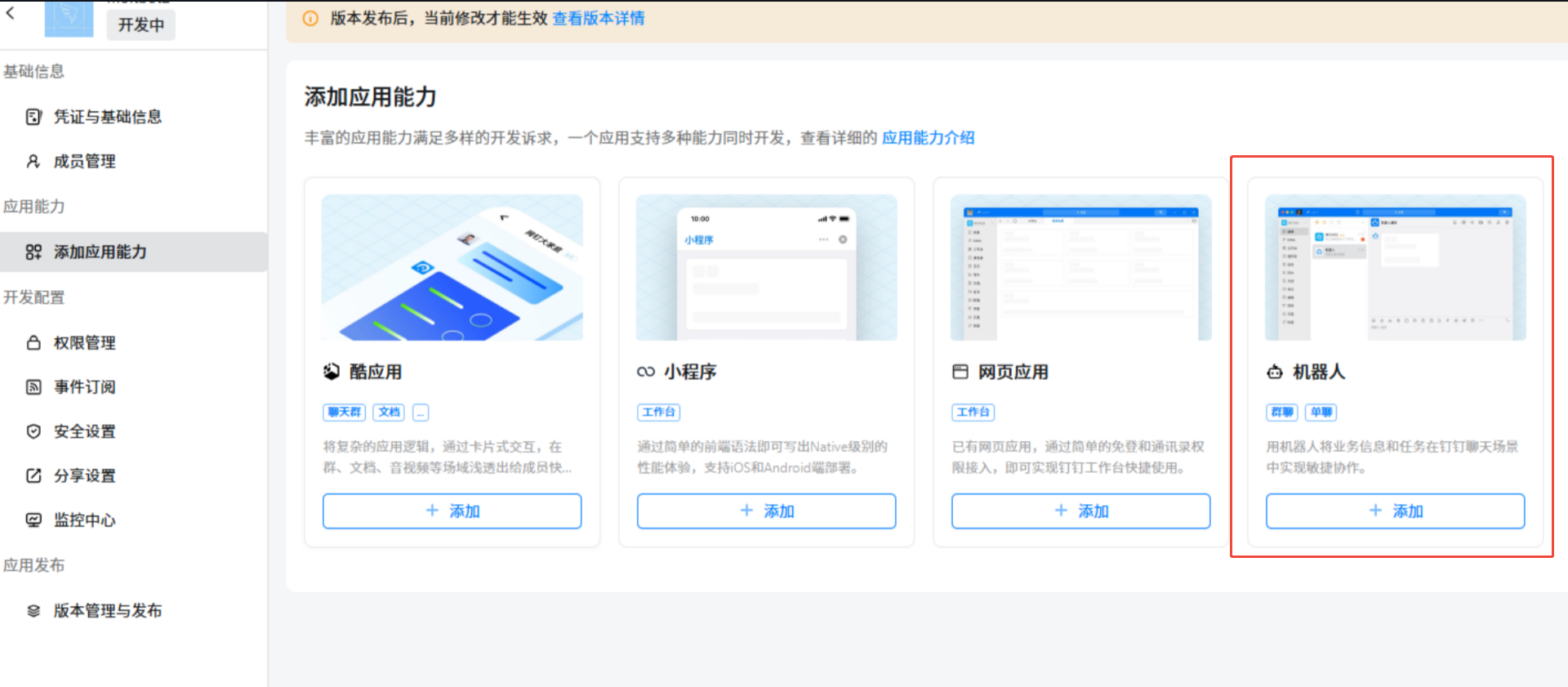The height and width of the screenshot is (687, 1568).
Task: Click the 安全设置 shield icon
Action: click(33, 431)
